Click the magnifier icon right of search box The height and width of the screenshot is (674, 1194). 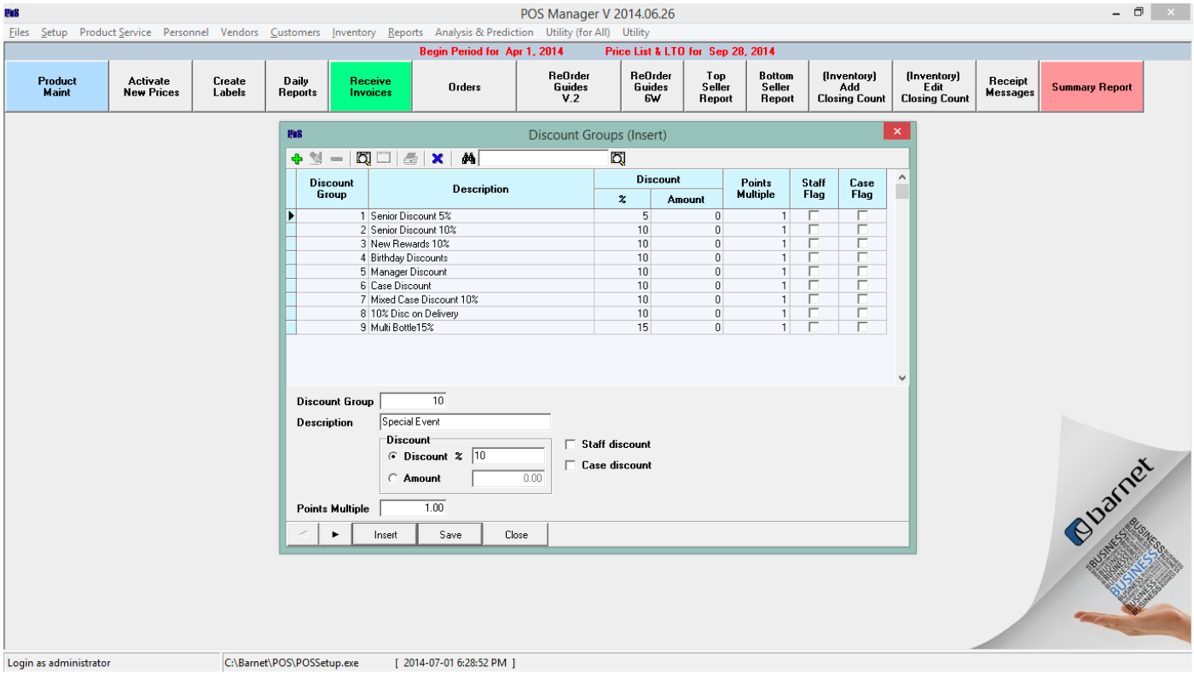click(618, 158)
